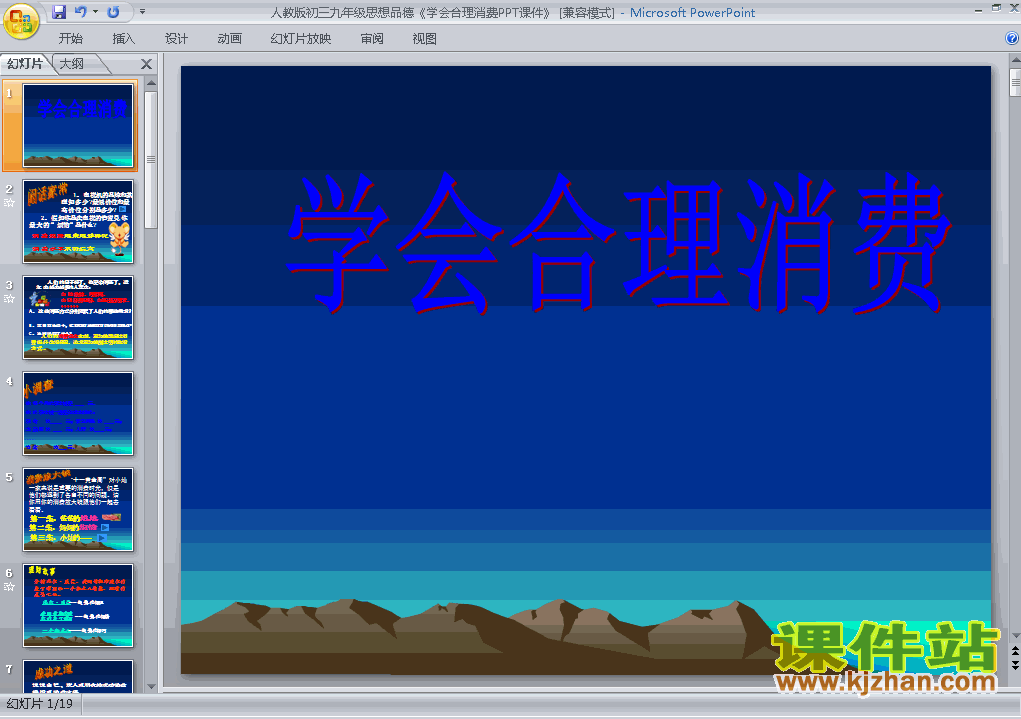Screen dimensions: 1021x719
Task: Open the 插入 ribbon tab
Action: point(124,38)
